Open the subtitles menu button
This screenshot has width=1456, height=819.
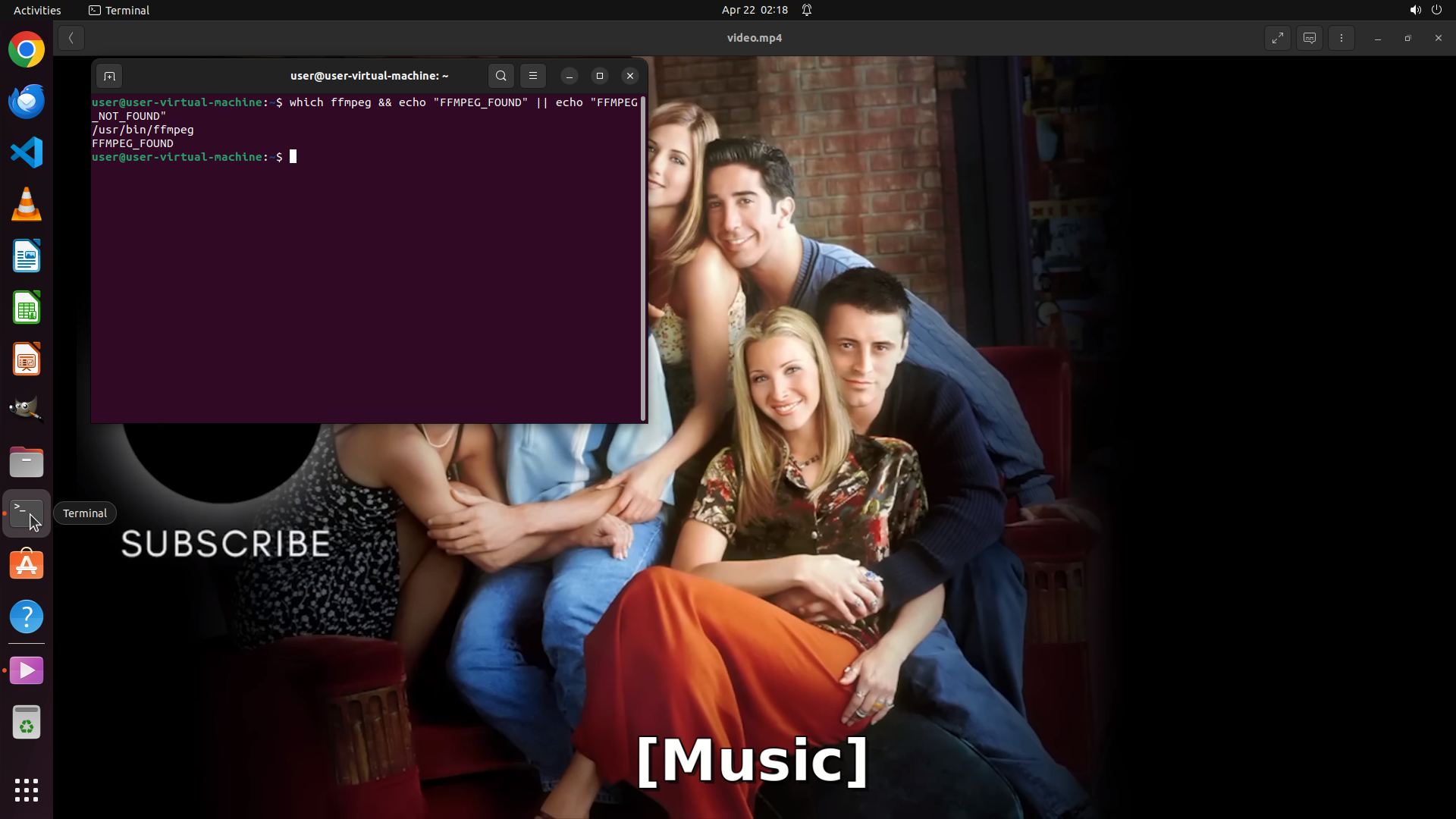point(1310,38)
